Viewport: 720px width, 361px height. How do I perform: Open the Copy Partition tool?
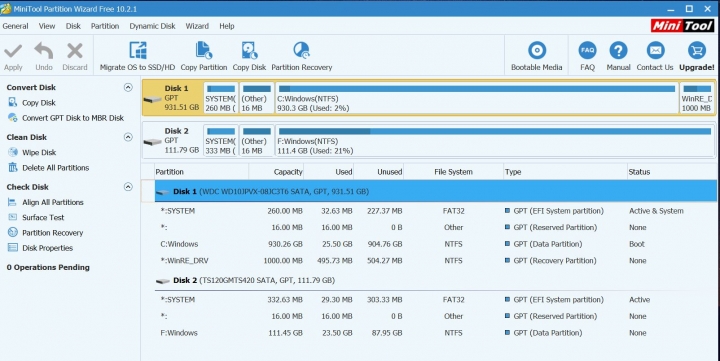pyautogui.click(x=203, y=56)
